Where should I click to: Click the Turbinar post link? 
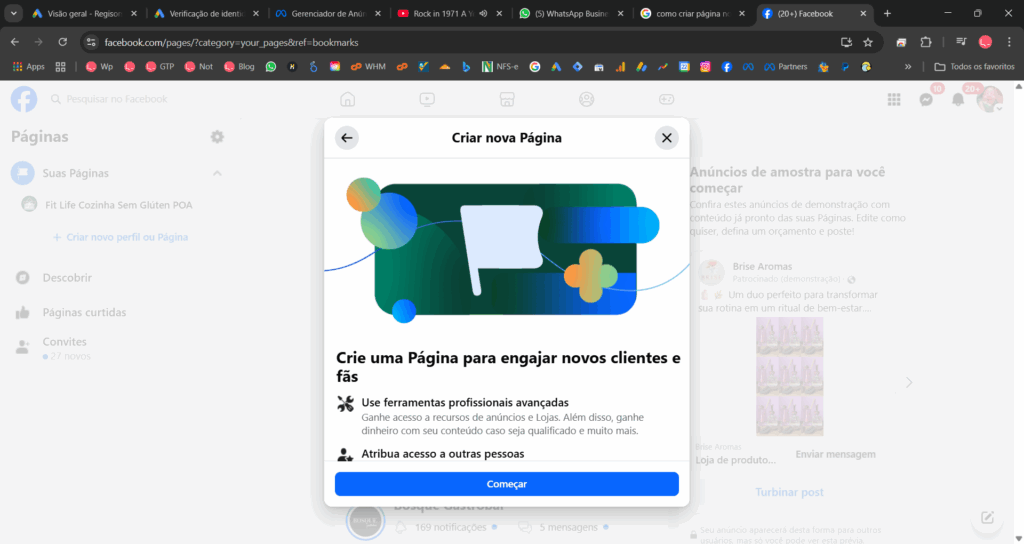789,492
